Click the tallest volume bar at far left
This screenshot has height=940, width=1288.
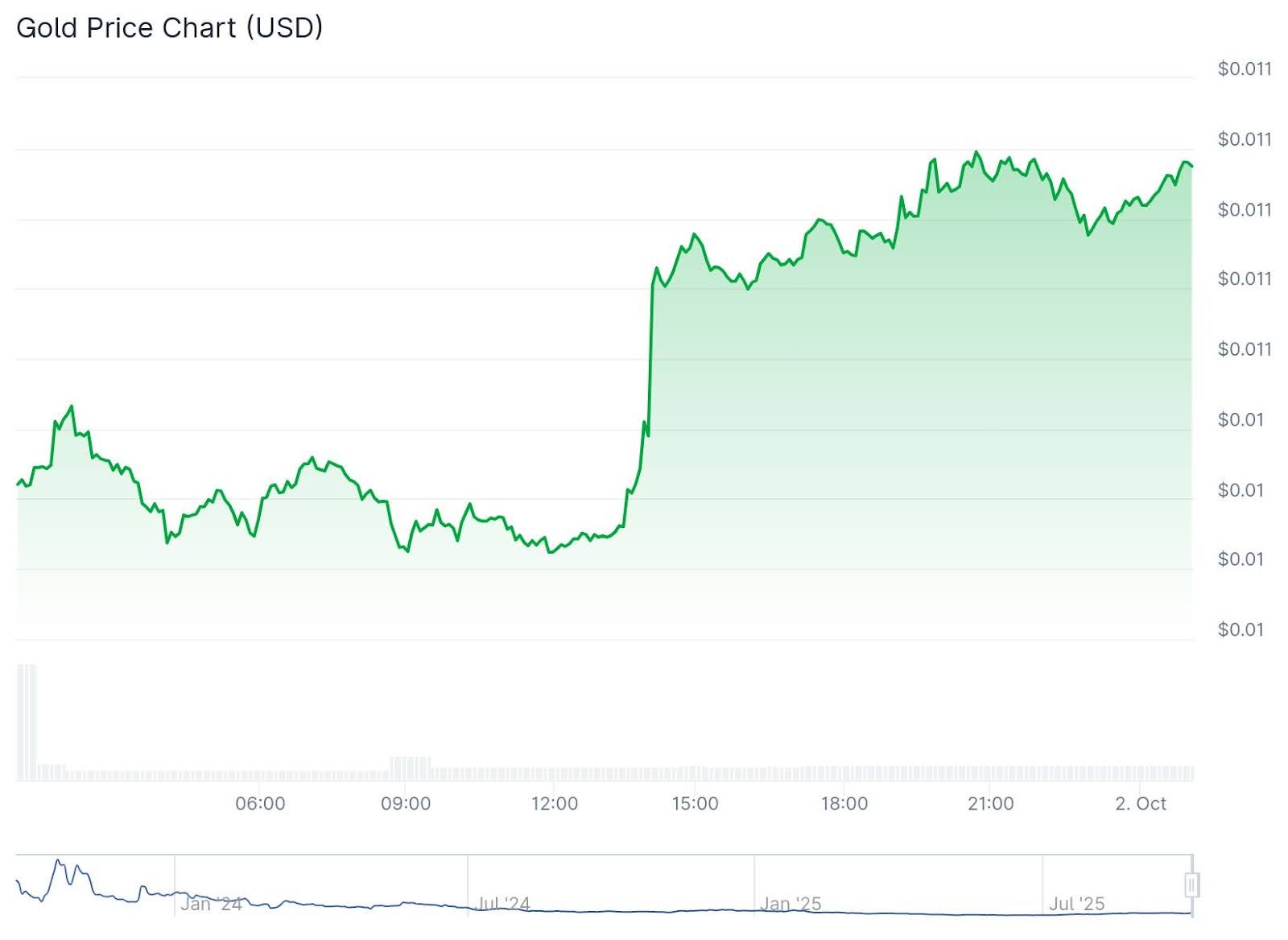point(27,722)
